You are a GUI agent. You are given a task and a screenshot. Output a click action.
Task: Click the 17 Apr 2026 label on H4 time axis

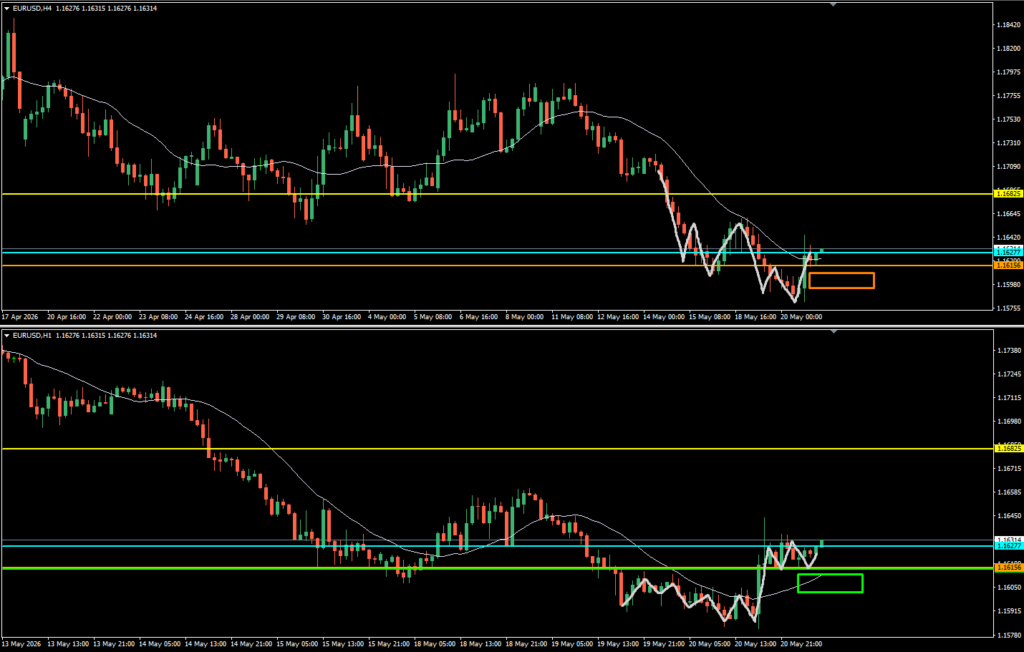click(x=21, y=317)
